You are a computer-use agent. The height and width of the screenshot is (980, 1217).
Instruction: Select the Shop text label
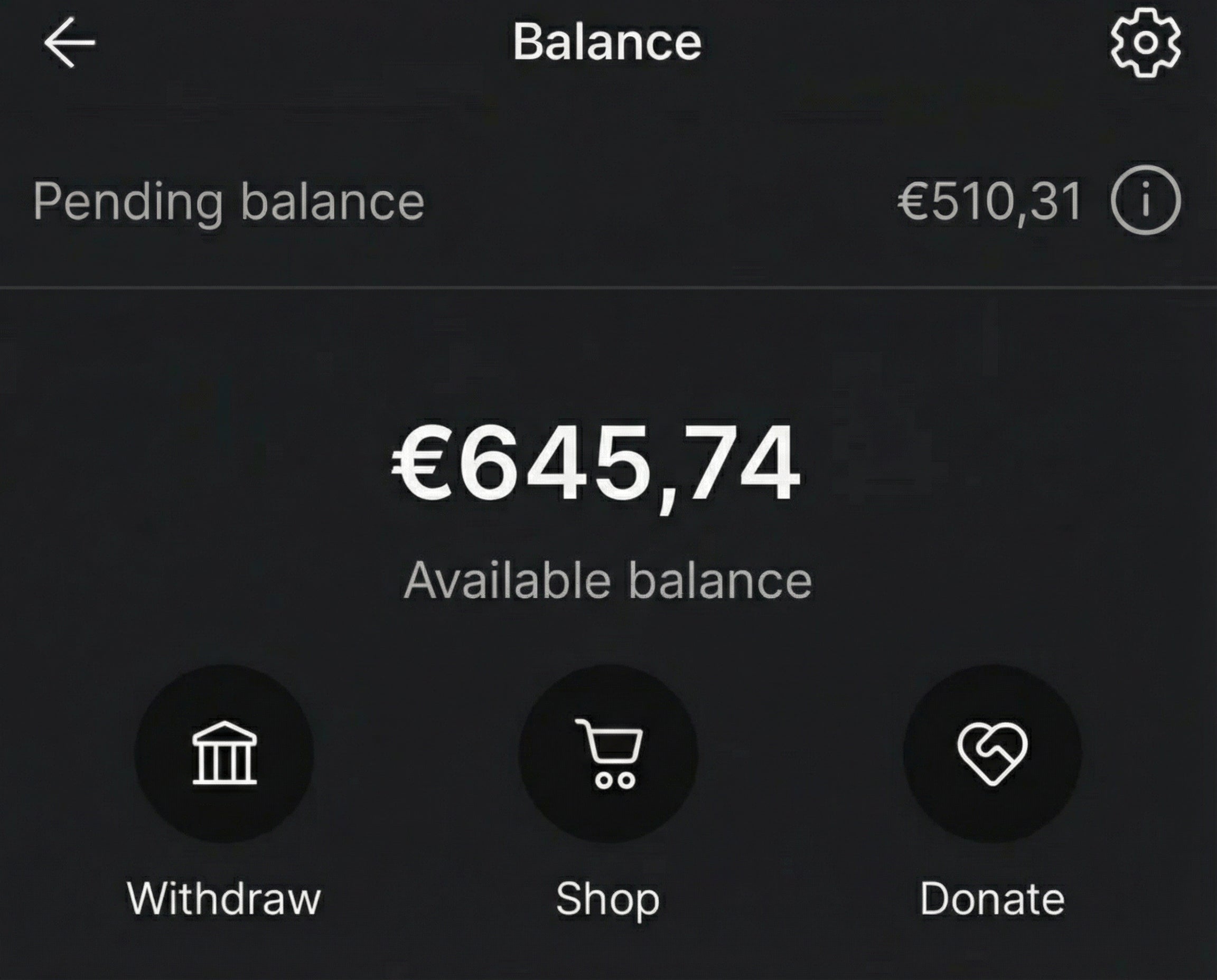(607, 898)
